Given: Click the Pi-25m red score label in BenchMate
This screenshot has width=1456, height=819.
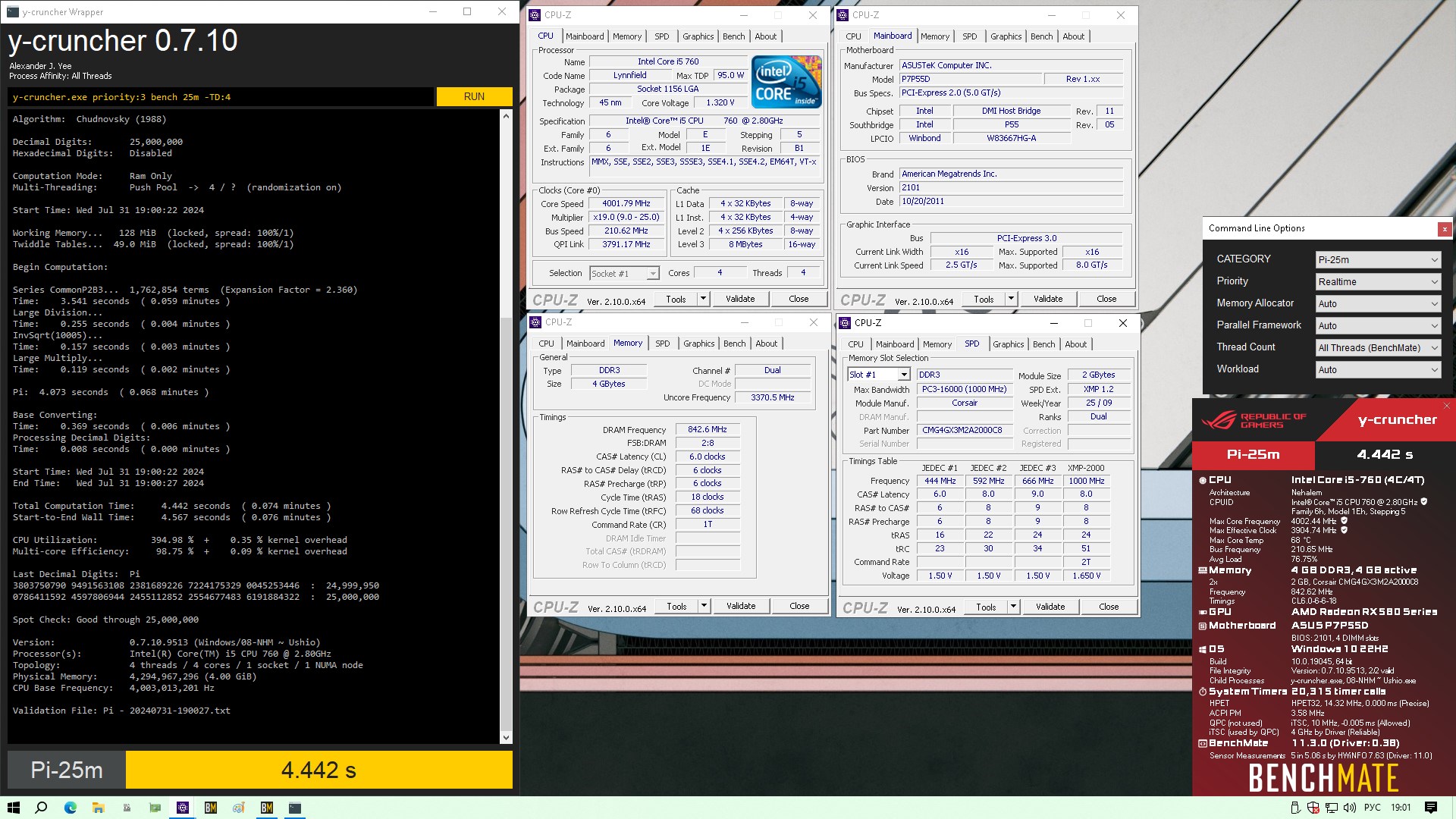Looking at the screenshot, I should [x=1254, y=454].
